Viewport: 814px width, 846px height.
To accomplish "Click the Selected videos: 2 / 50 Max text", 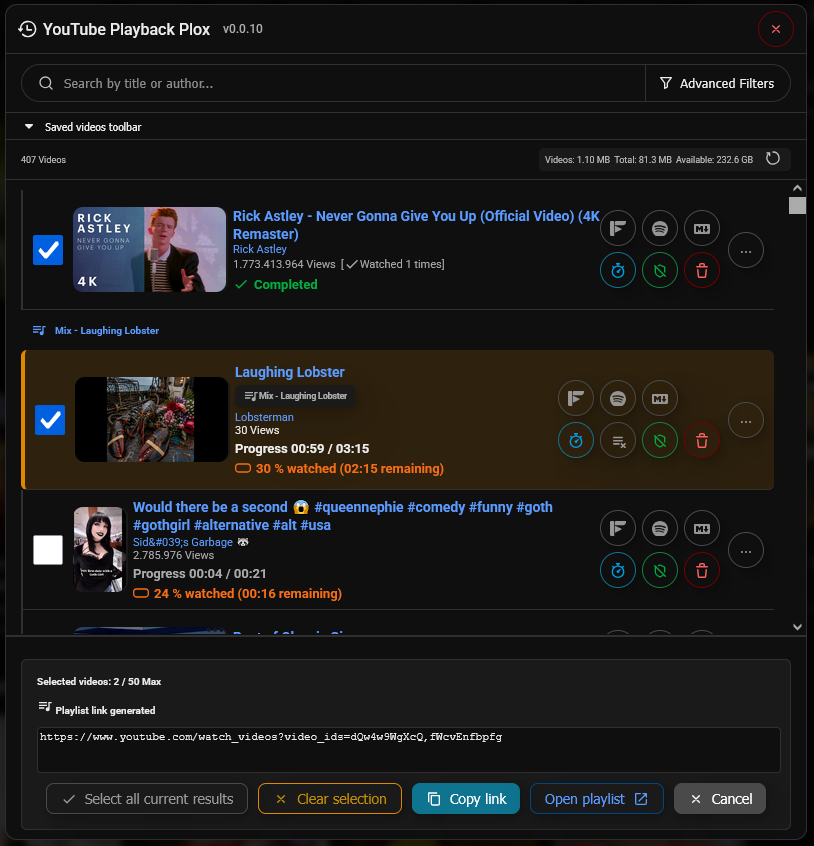I will [99, 681].
